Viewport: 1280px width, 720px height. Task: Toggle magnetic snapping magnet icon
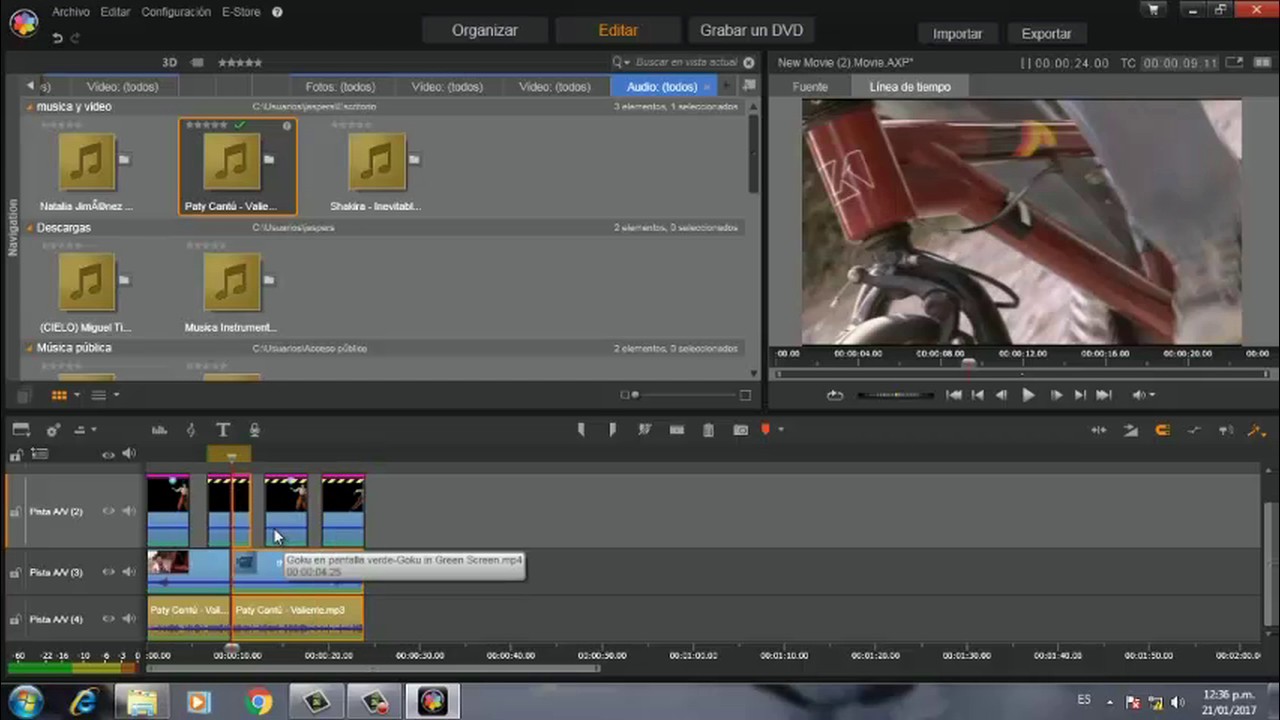1163,430
